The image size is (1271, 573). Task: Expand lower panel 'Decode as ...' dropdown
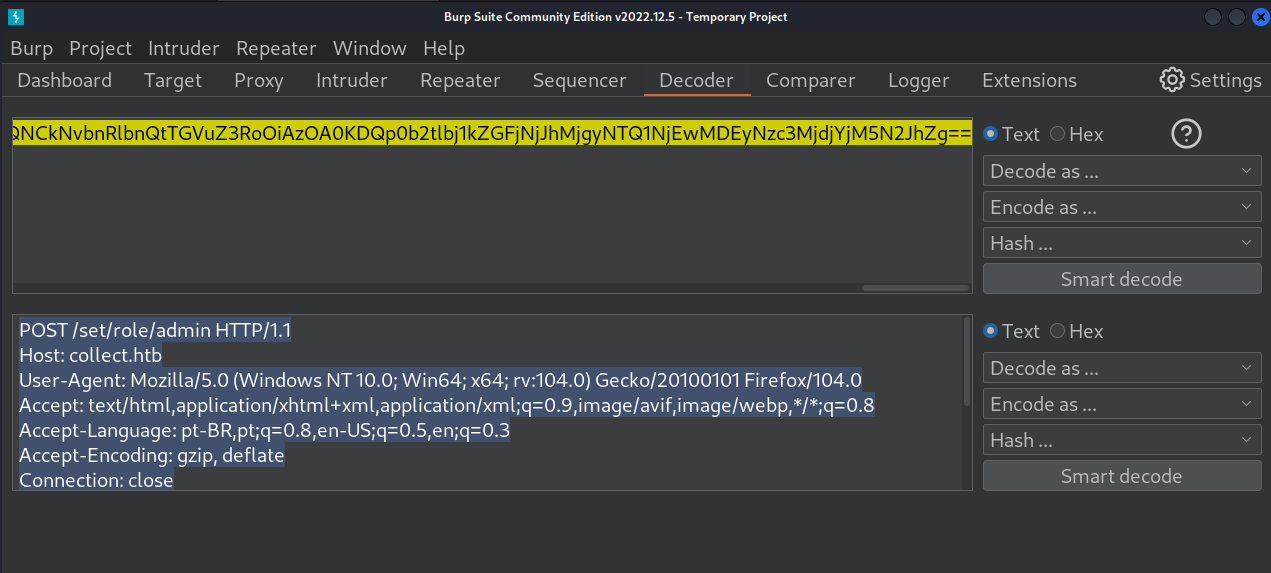[x=1122, y=368]
